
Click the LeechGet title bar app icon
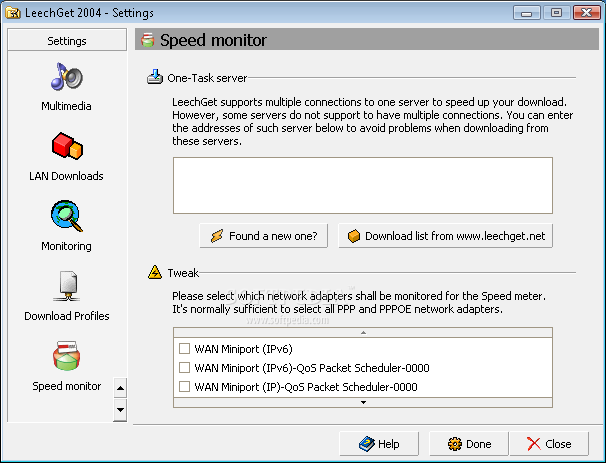[13, 13]
